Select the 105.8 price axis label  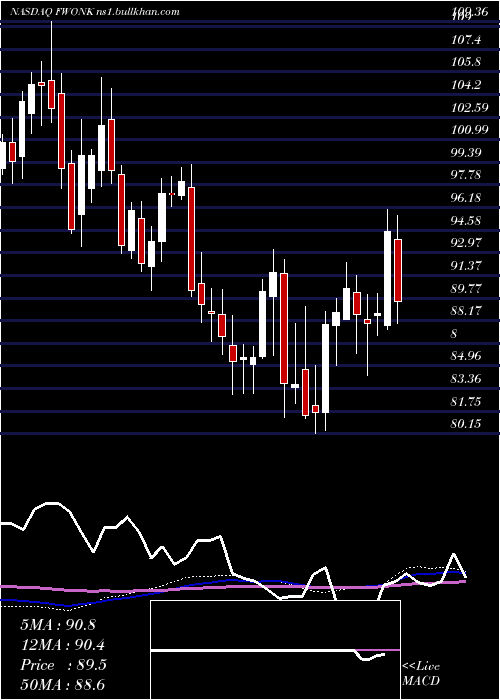467,62
